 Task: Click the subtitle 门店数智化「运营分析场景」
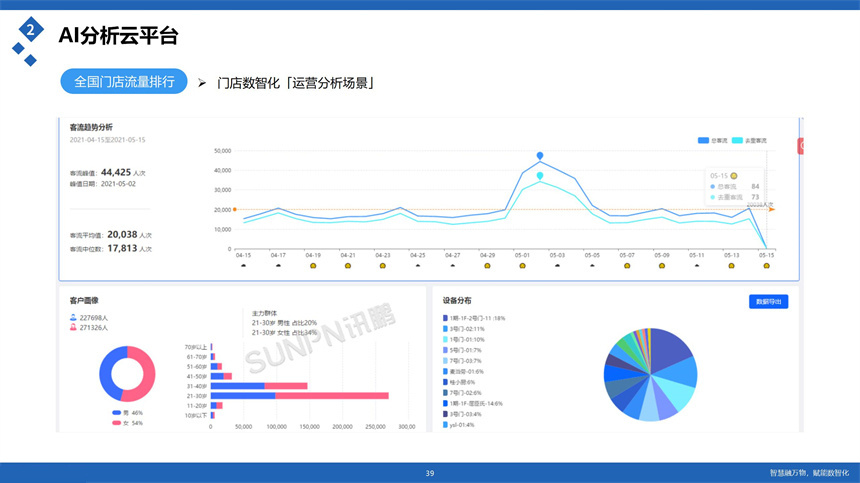pos(296,83)
